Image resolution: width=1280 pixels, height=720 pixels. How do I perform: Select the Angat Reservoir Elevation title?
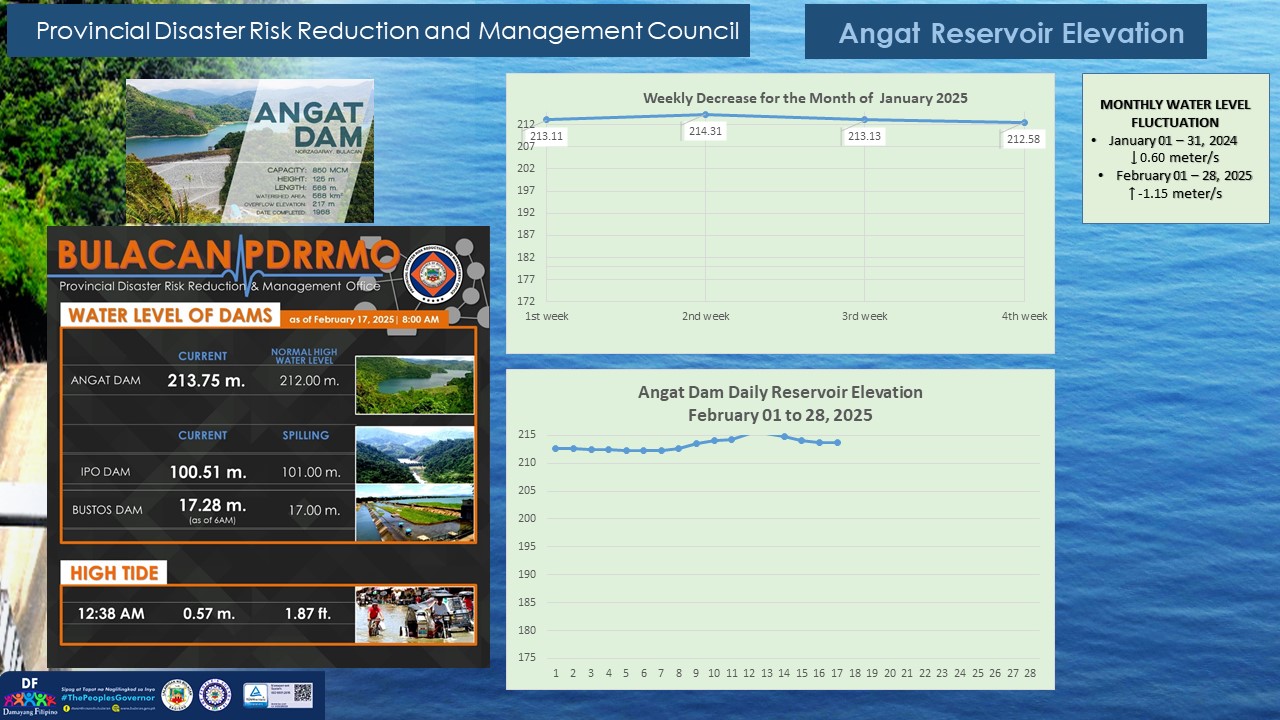tap(1011, 33)
